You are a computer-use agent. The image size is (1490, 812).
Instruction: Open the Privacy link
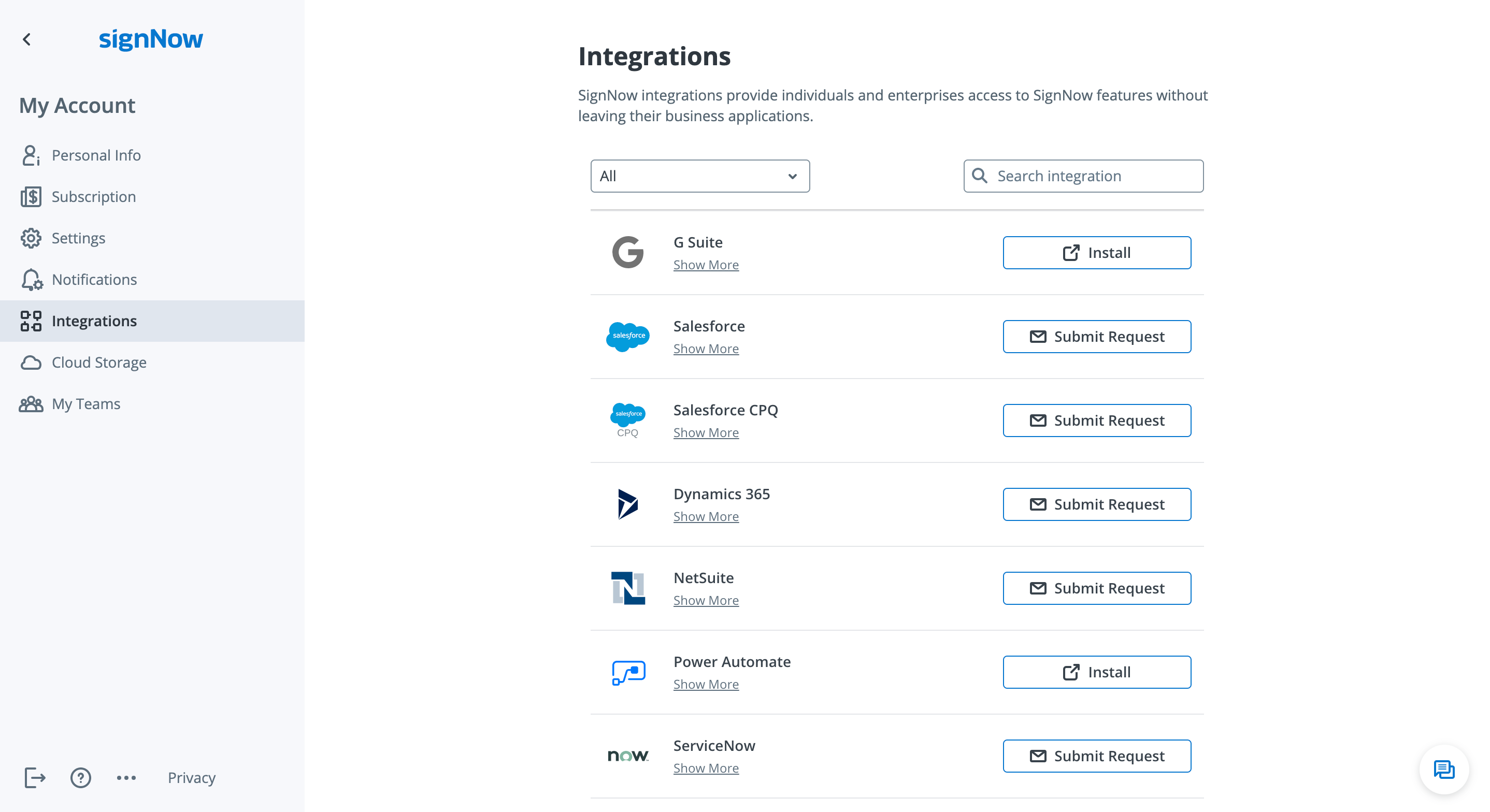tap(192, 777)
